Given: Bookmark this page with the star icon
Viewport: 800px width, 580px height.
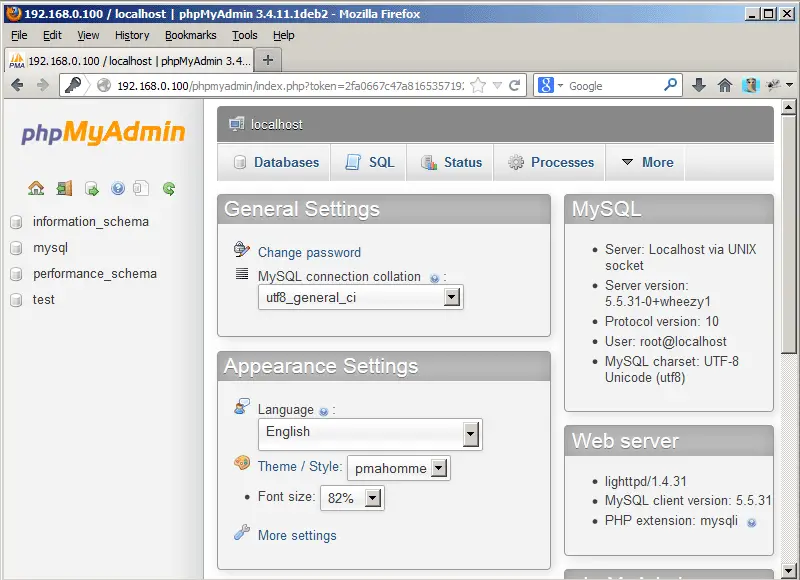Looking at the screenshot, I should click(x=478, y=85).
